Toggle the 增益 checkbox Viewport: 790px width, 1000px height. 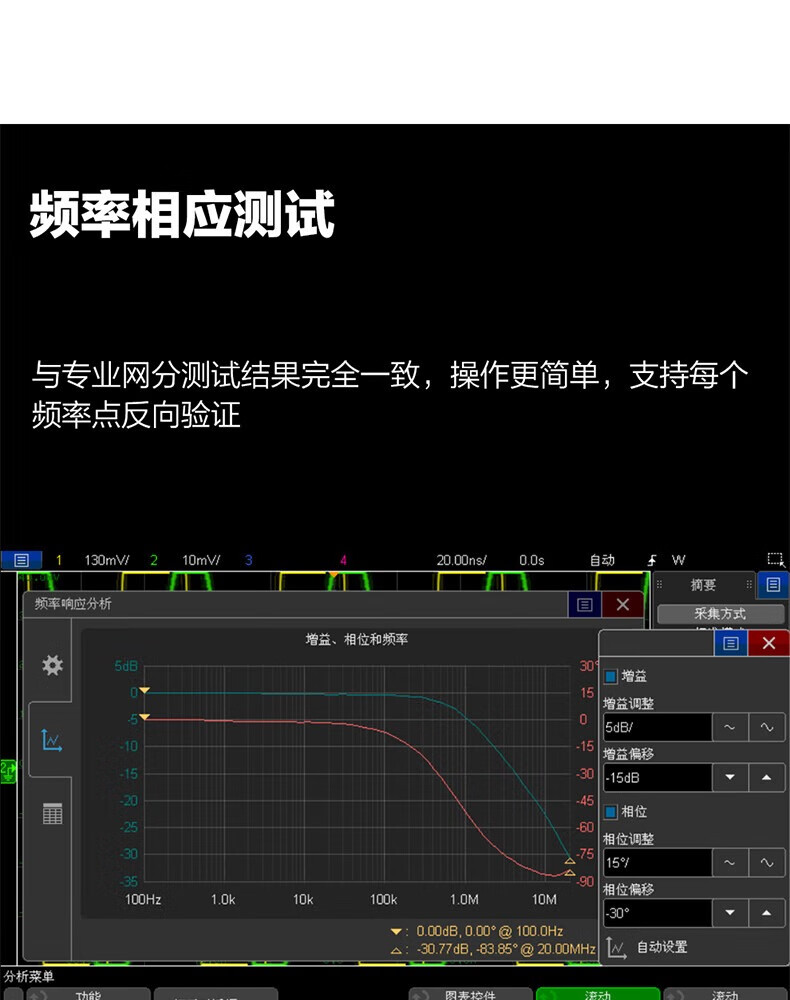click(x=611, y=676)
